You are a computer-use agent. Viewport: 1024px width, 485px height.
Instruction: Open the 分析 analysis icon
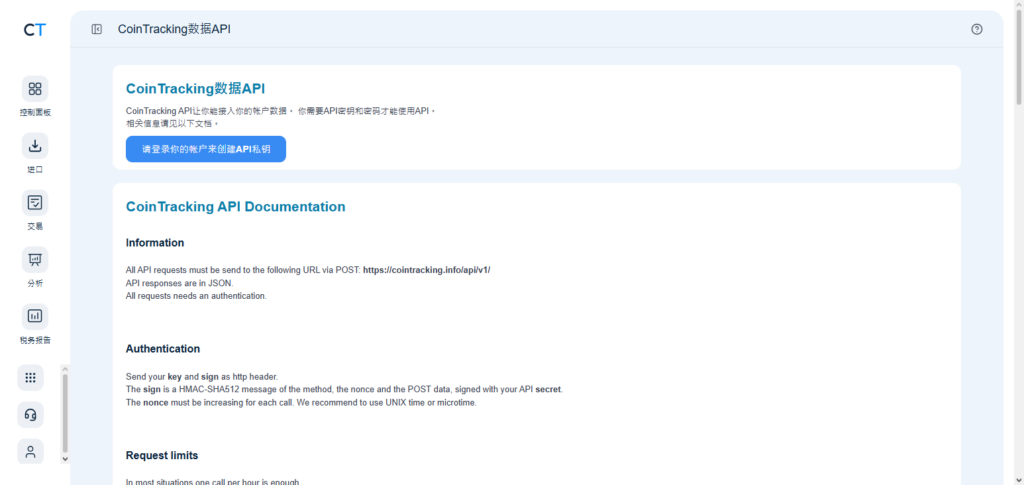click(35, 260)
